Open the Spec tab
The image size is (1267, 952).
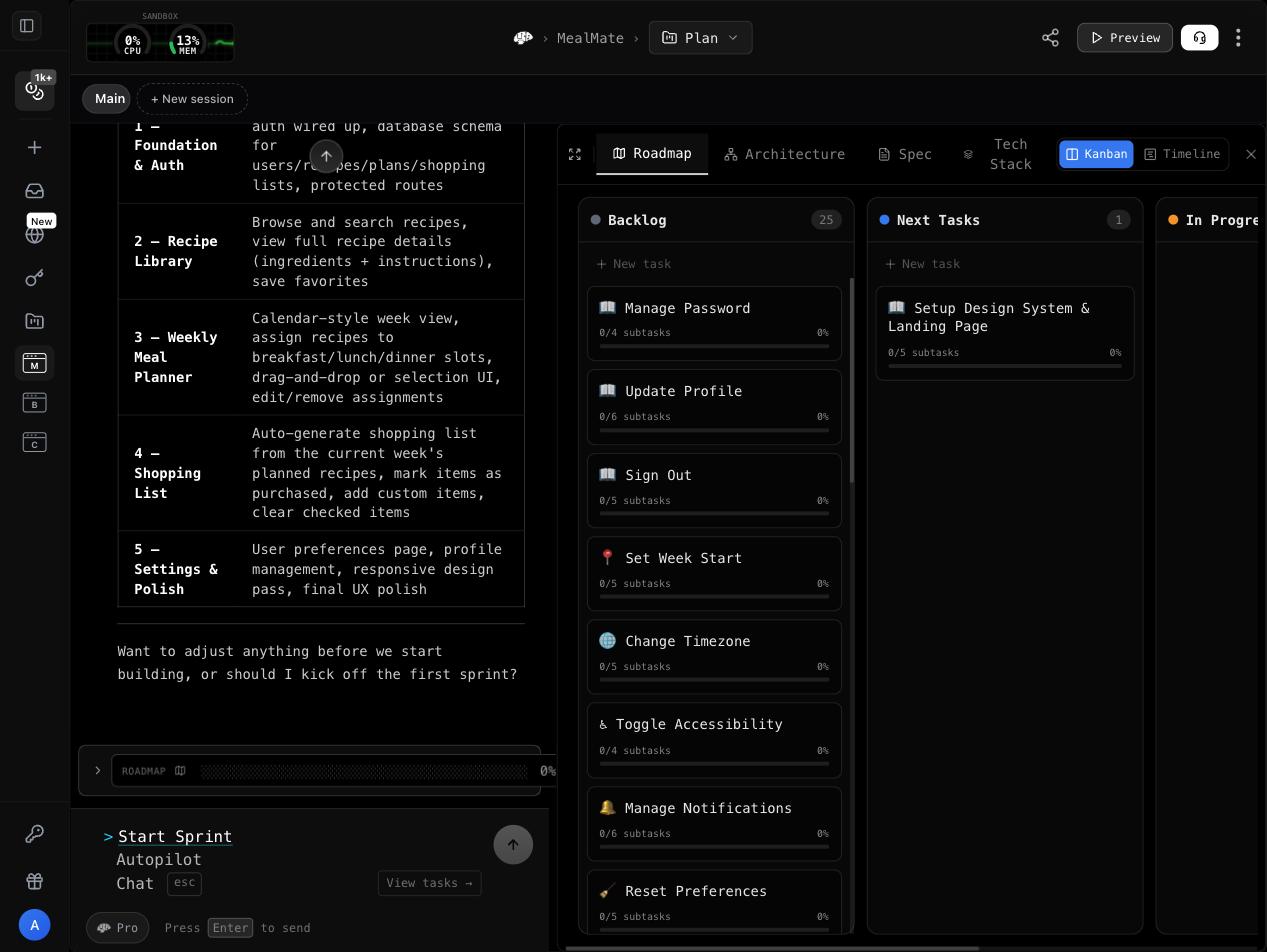tap(905, 154)
